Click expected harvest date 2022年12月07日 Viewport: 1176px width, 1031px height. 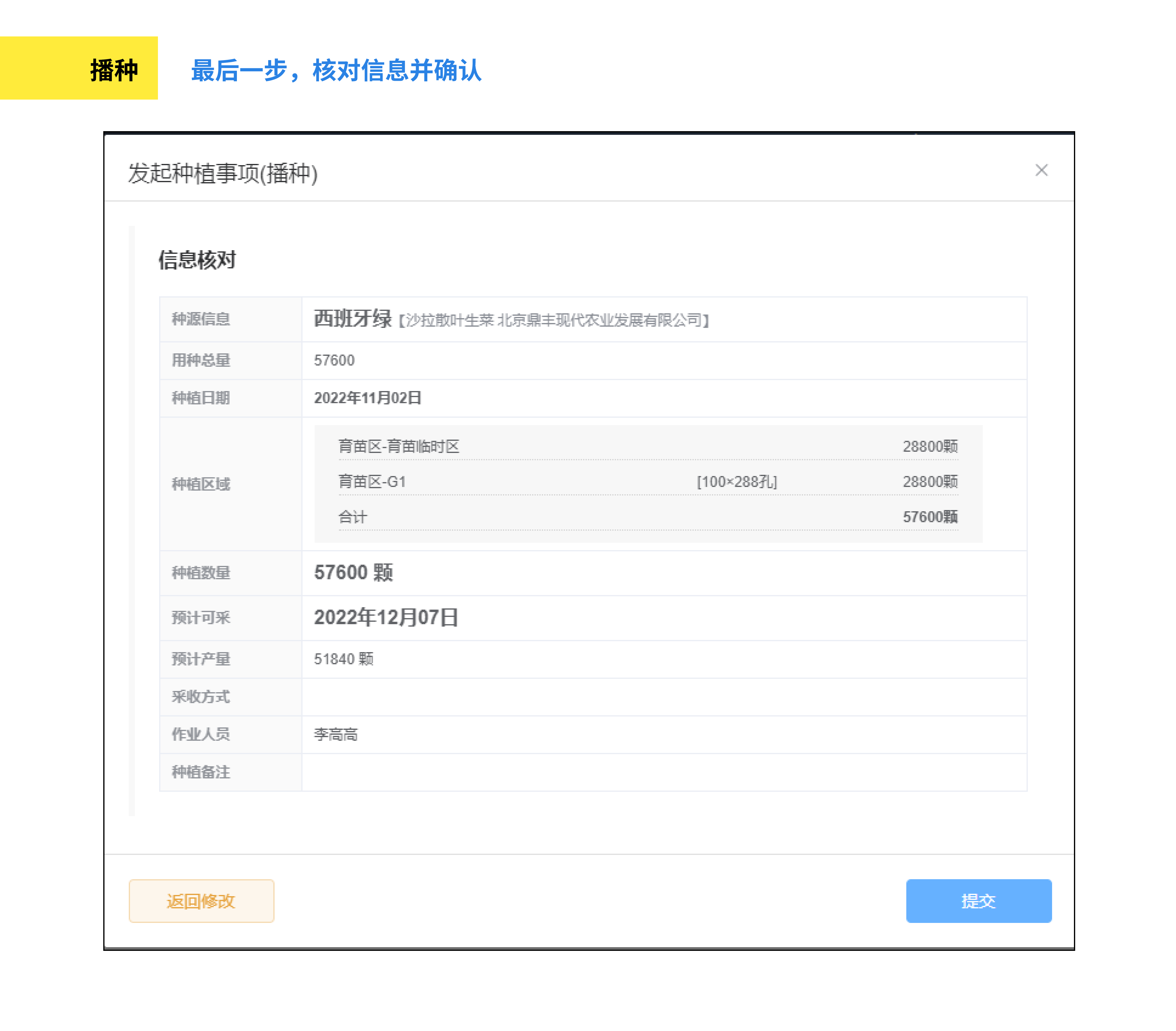[x=386, y=618]
